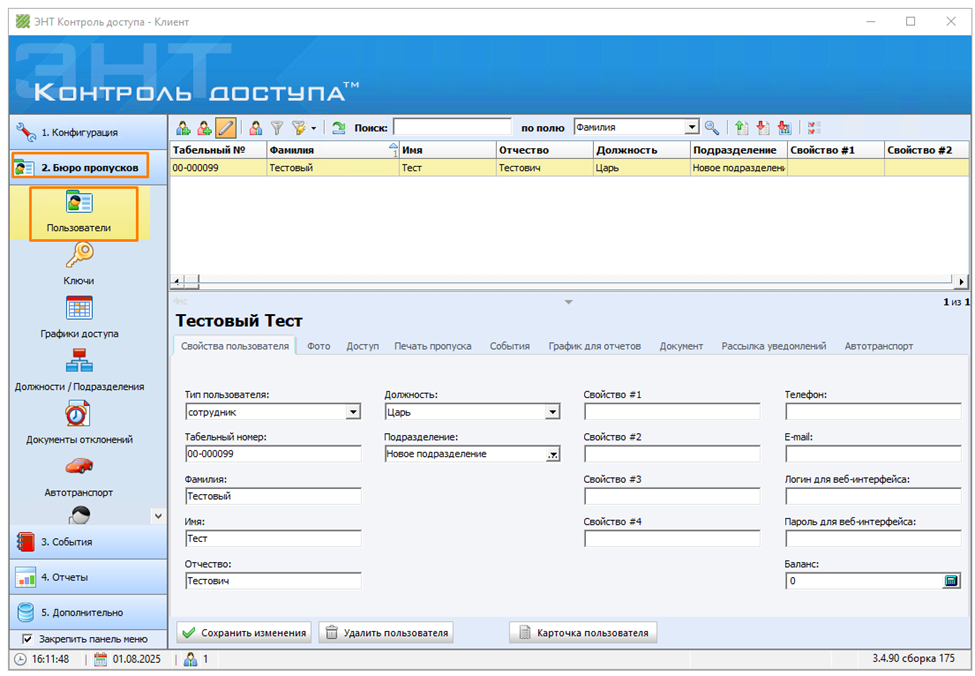
Task: Open the Ключи section in sidebar
Action: pyautogui.click(x=79, y=266)
